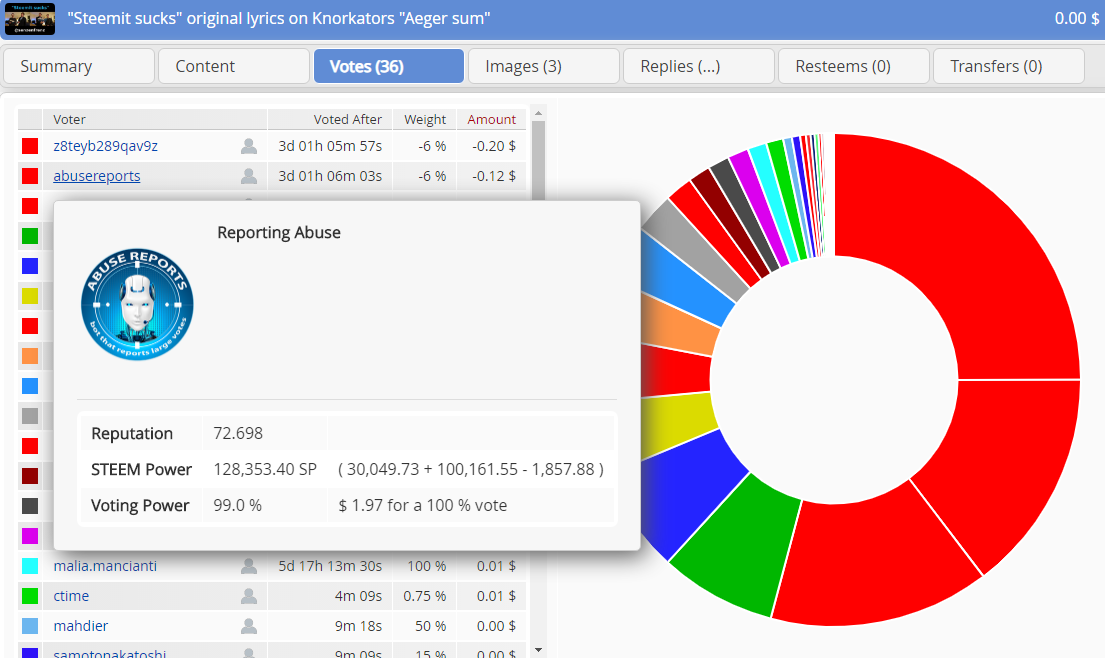The width and height of the screenshot is (1105, 658).
Task: Click the 'Reporting Abuse' popup title
Action: pyautogui.click(x=279, y=232)
